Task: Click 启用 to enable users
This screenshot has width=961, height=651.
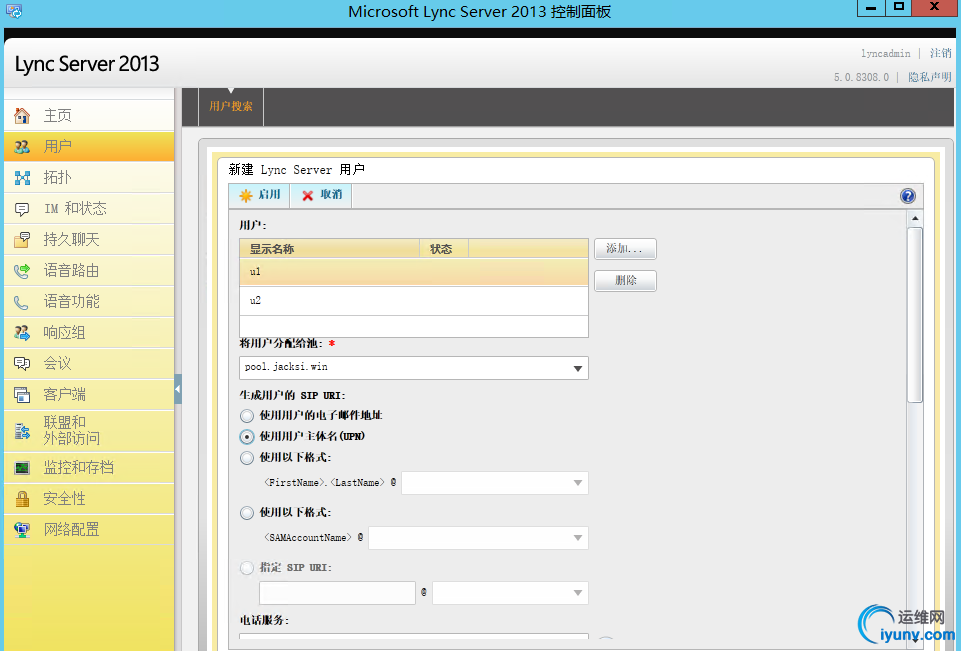Action: click(x=259, y=196)
